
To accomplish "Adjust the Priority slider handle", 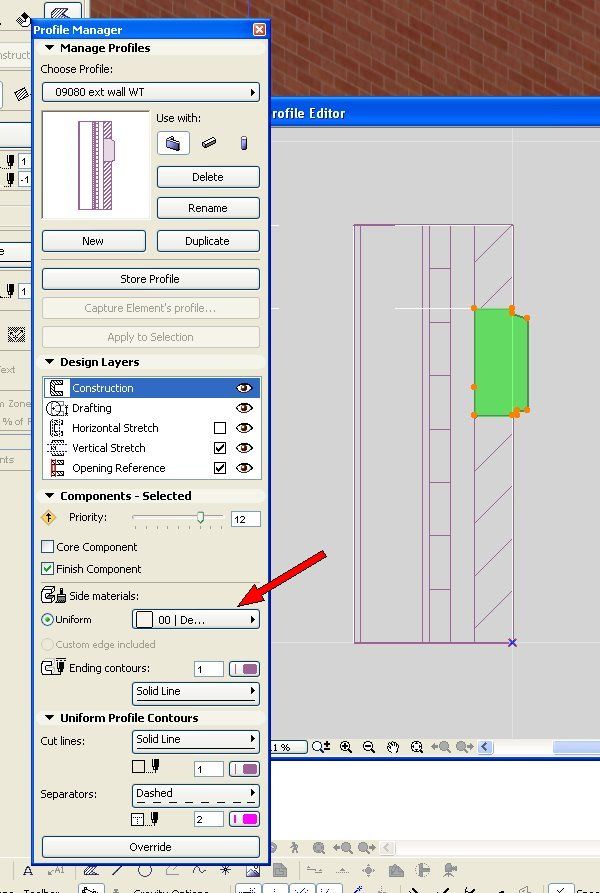I will point(200,517).
